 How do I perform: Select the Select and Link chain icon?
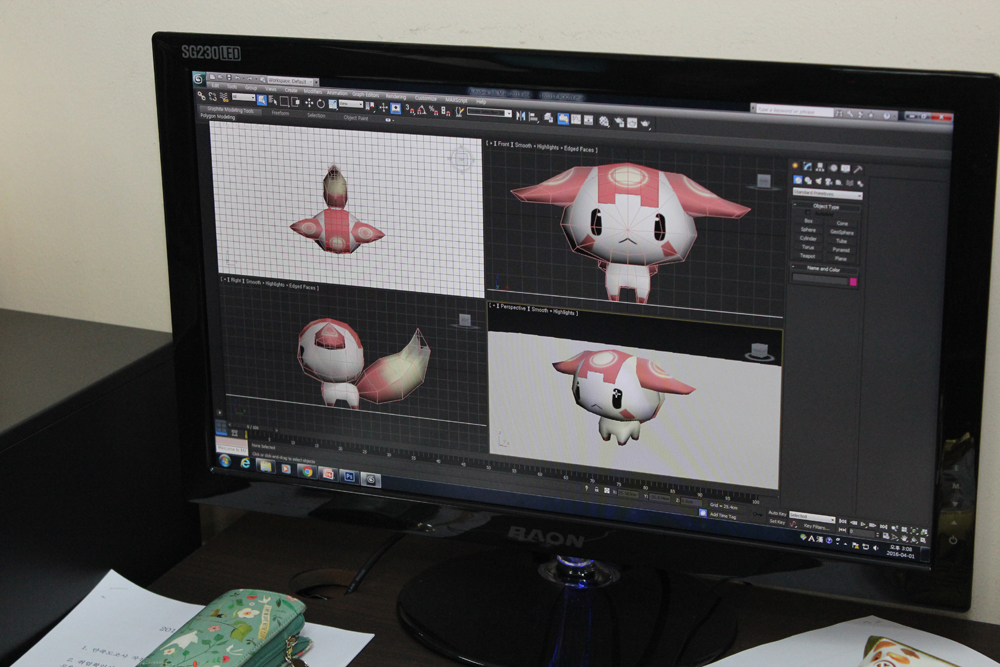[x=202, y=96]
